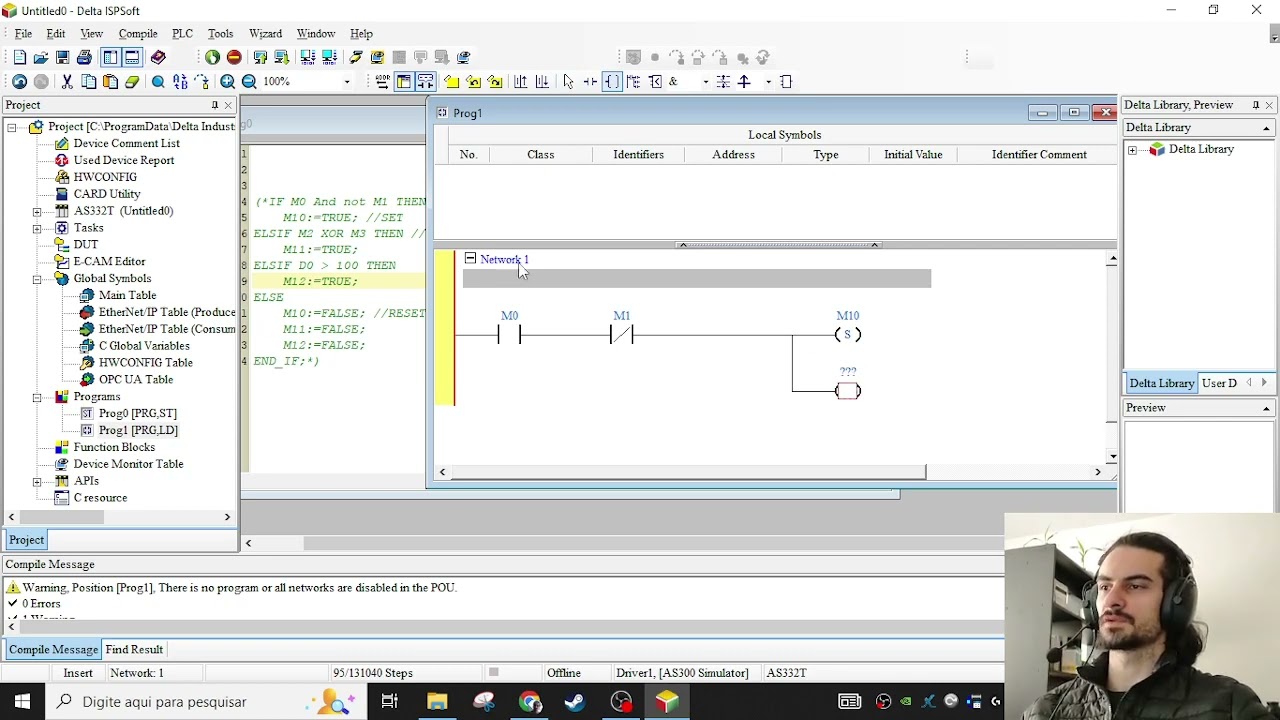Collapse the Programs tree node

click(37, 397)
